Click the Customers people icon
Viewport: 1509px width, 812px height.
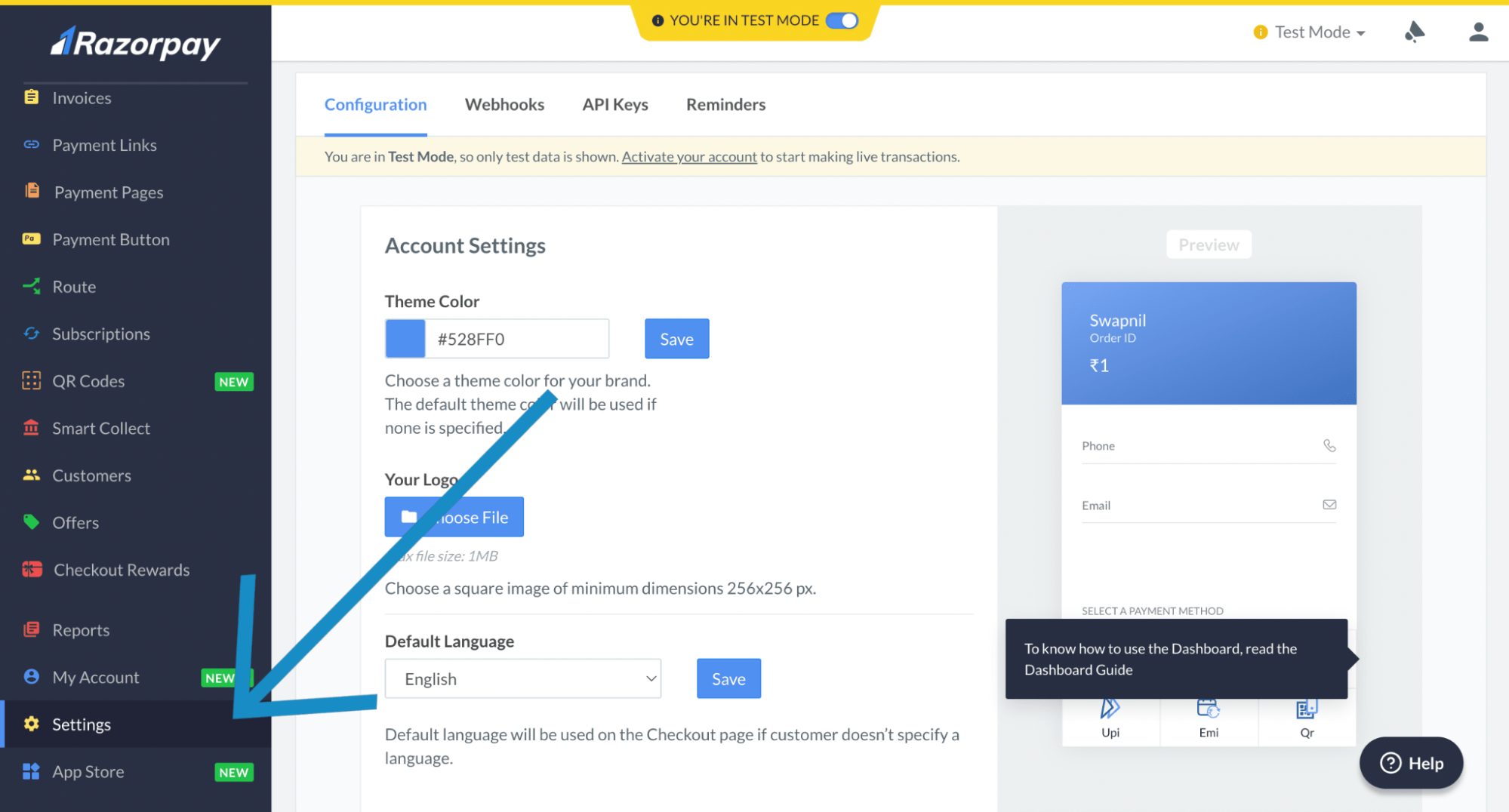click(31, 475)
